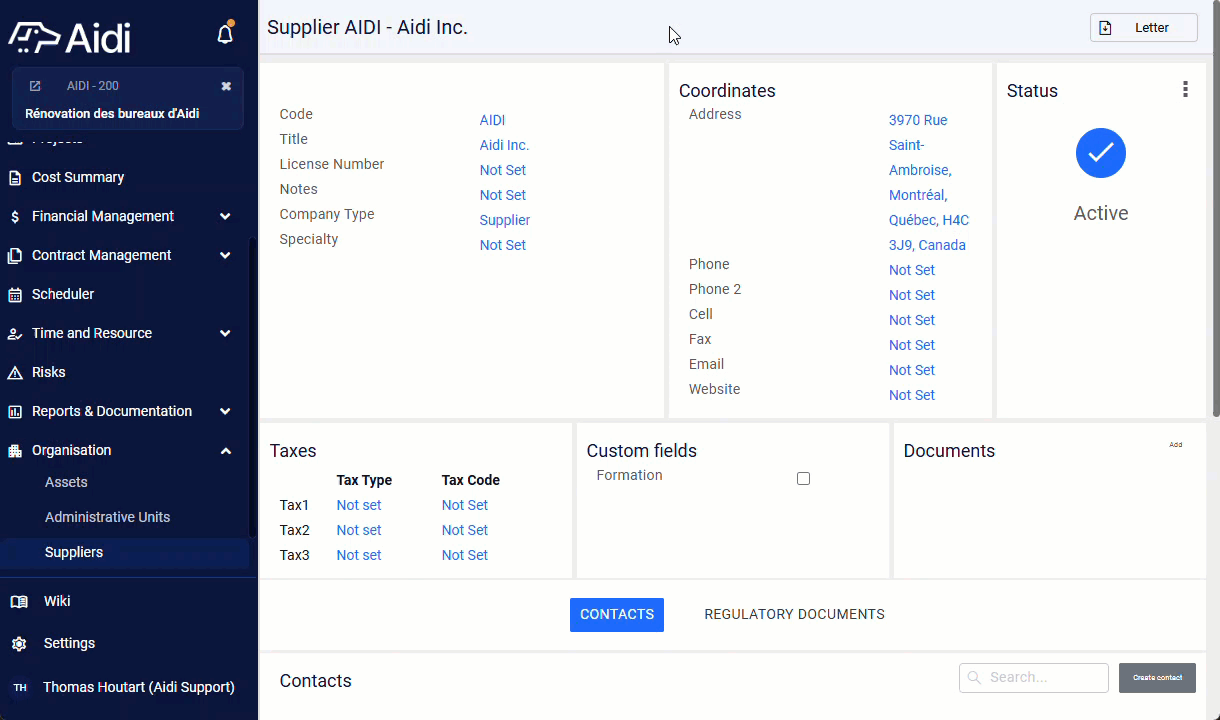
Task: Click the Scheduler calendar icon
Action: [15, 295]
